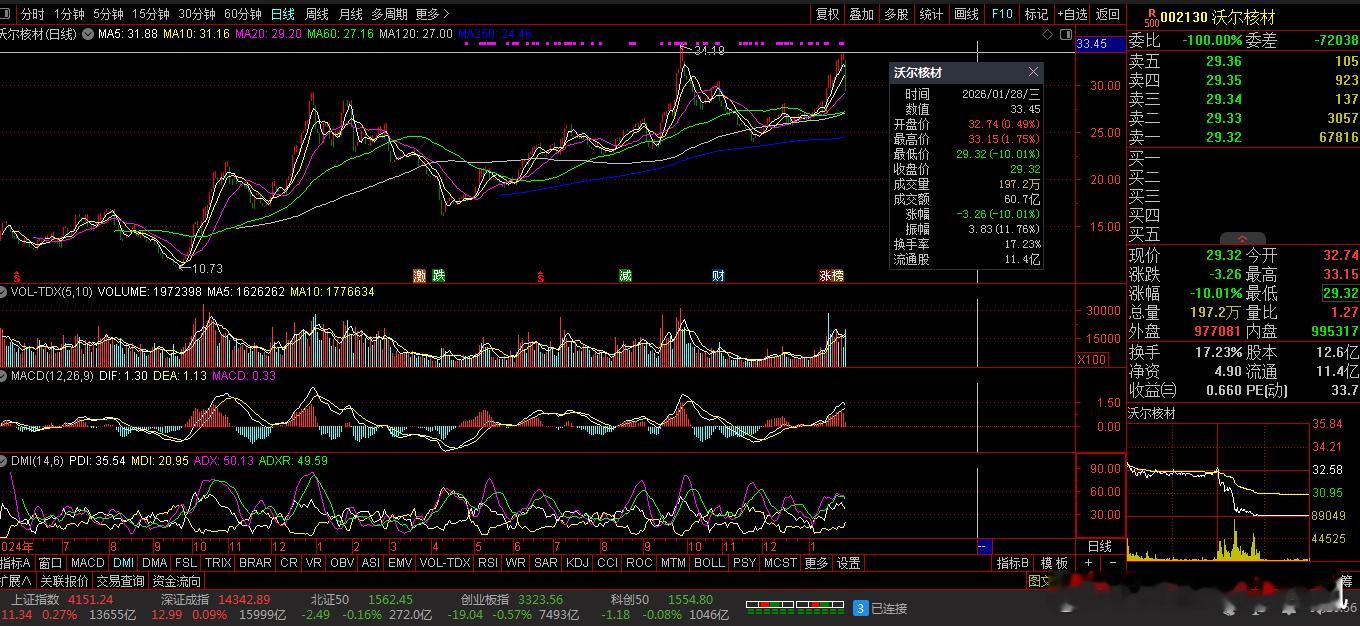Expand 更多 indicators in bottom bar
This screenshot has height=626, width=1360.
[x=816, y=563]
